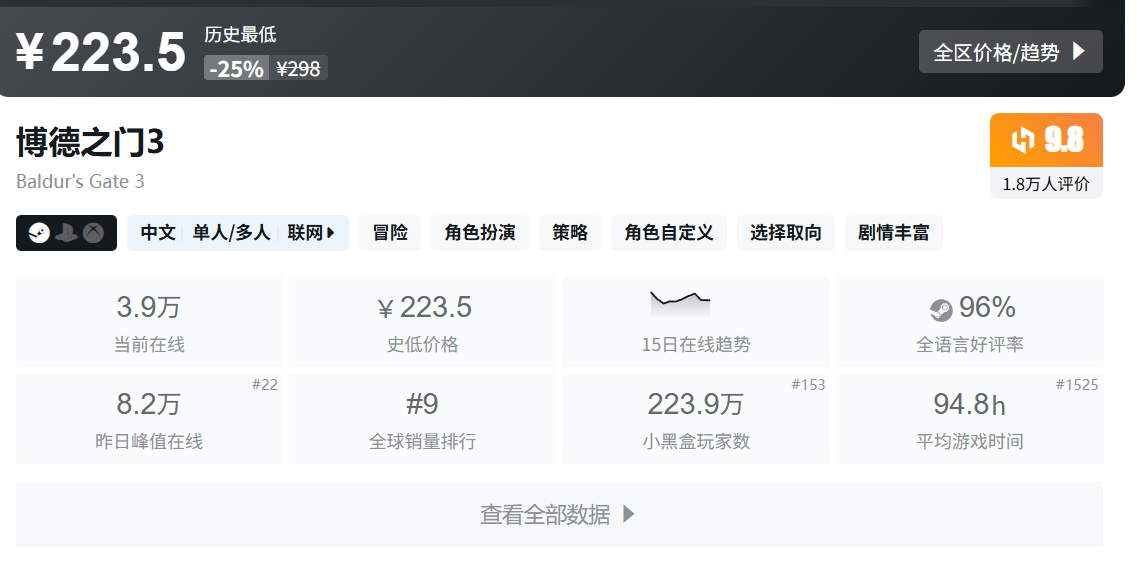Image resolution: width=1137 pixels, height=567 pixels.
Task: Click the 历史最低 lowest-price label
Action: pyautogui.click(x=240, y=34)
